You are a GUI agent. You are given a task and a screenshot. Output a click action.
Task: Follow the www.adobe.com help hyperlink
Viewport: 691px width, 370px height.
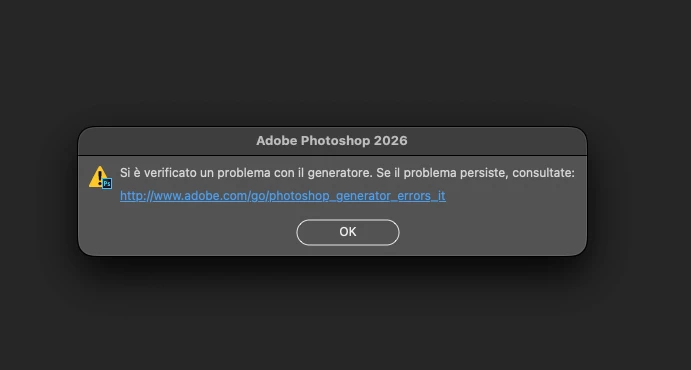click(282, 196)
